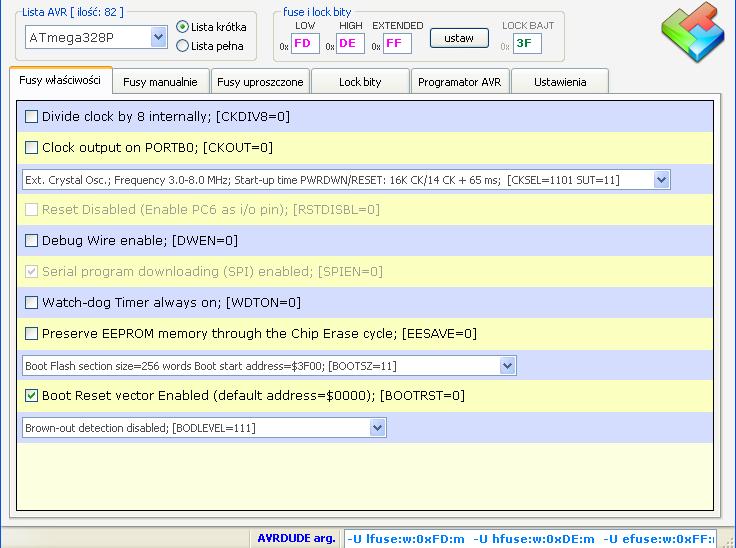Check Preserve EEPROM memory EESAVE option
This screenshot has height=548, width=736.
(x=31, y=333)
